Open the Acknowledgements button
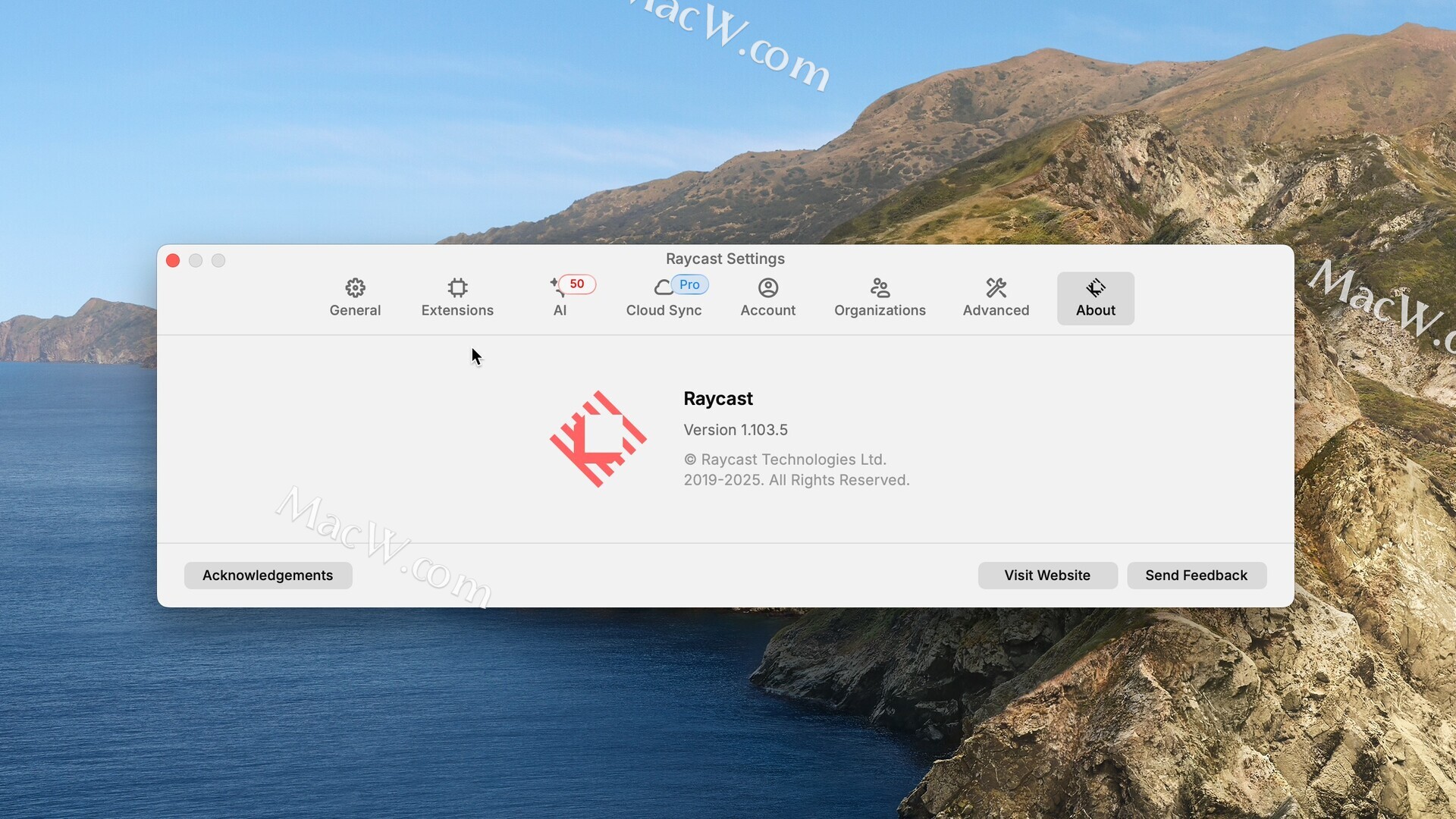Screen dimensions: 1456x819 (268, 575)
